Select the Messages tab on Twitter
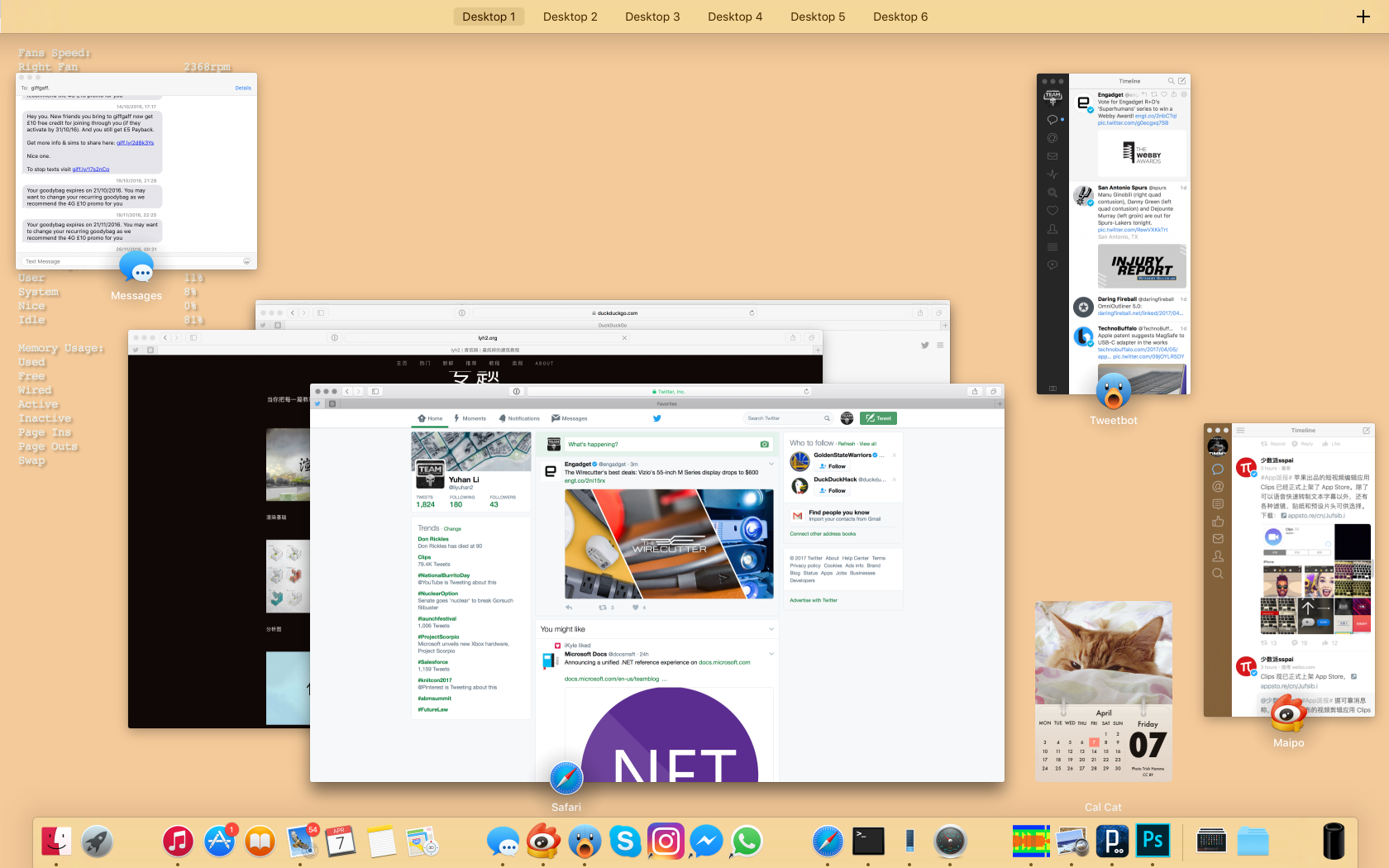 click(570, 418)
